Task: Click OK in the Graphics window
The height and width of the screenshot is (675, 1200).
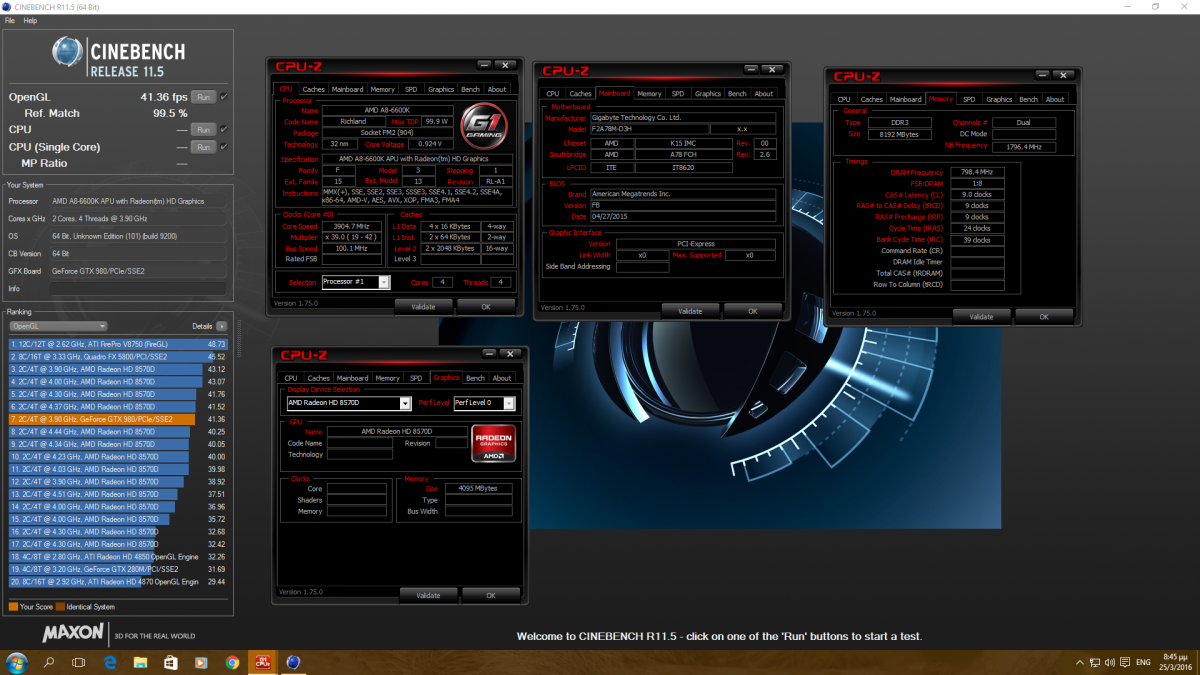Action: [491, 594]
